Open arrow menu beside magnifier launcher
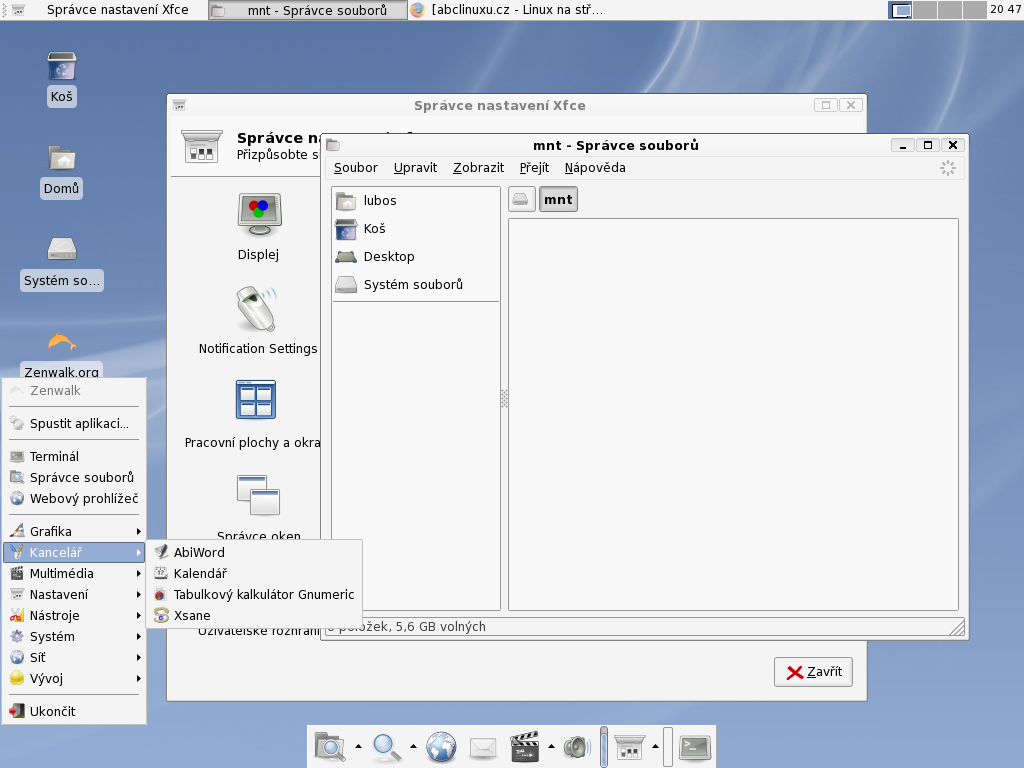Screen dimensions: 1024x768 (413, 746)
